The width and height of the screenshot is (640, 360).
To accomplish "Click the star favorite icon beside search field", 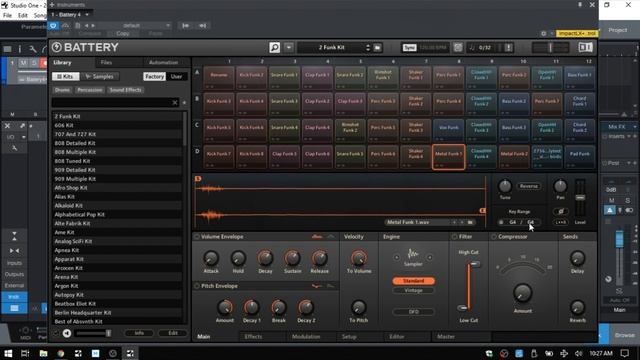I will point(184,102).
